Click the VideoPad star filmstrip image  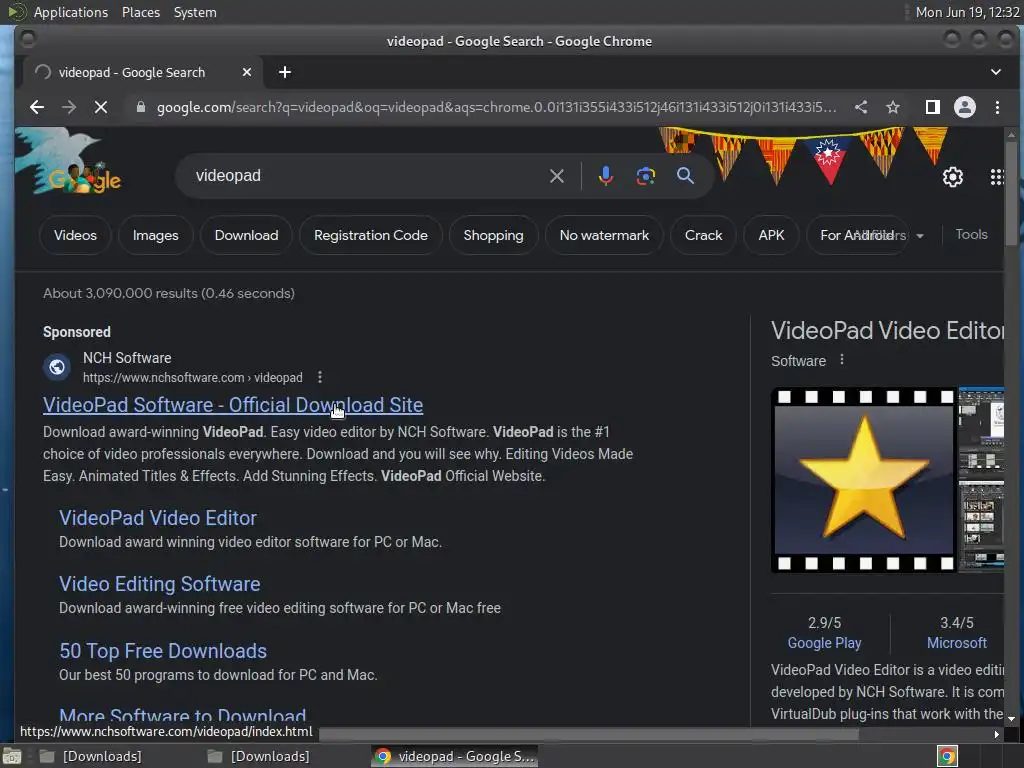pos(864,480)
